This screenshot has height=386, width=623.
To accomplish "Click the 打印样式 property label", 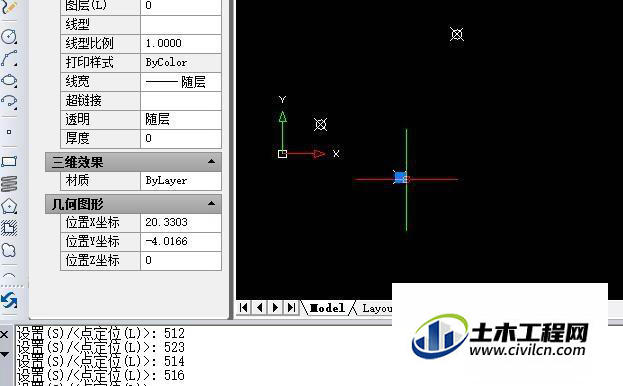I will [x=89, y=62].
